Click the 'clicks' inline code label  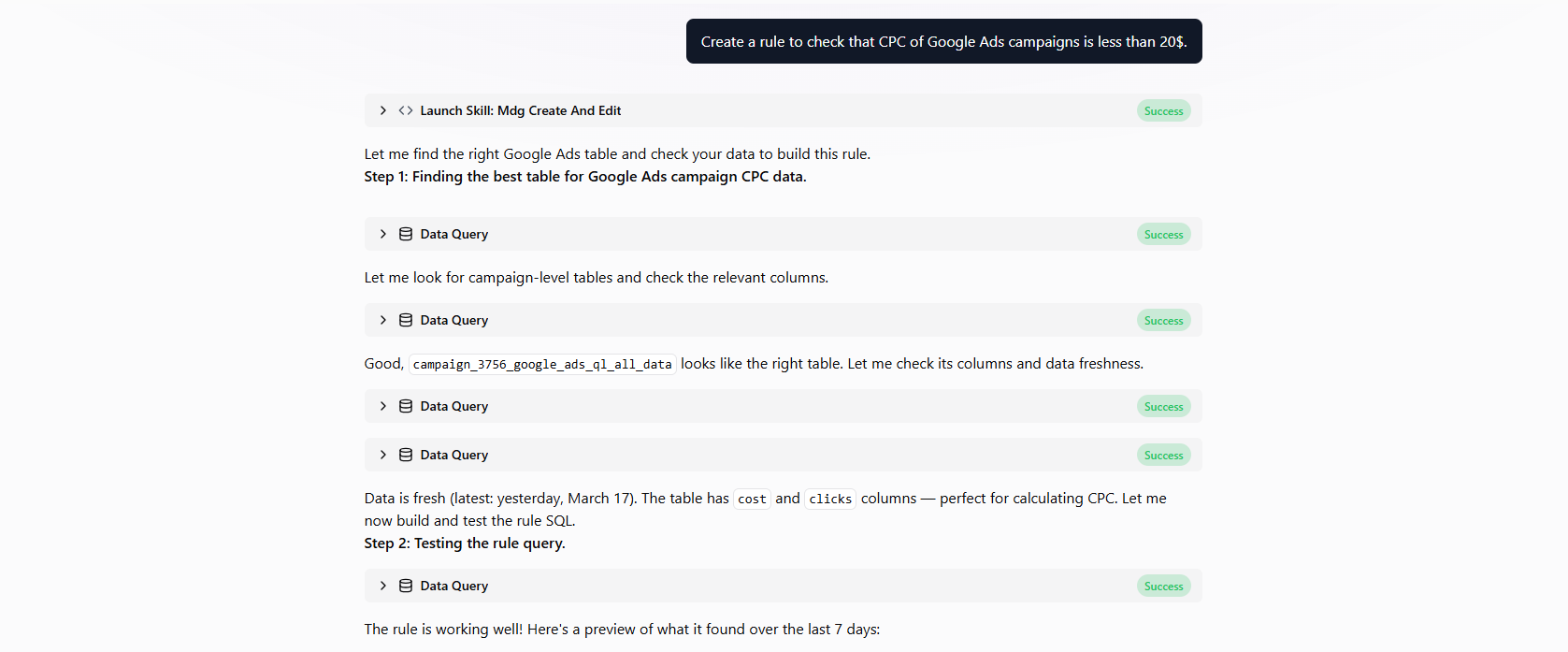click(830, 500)
